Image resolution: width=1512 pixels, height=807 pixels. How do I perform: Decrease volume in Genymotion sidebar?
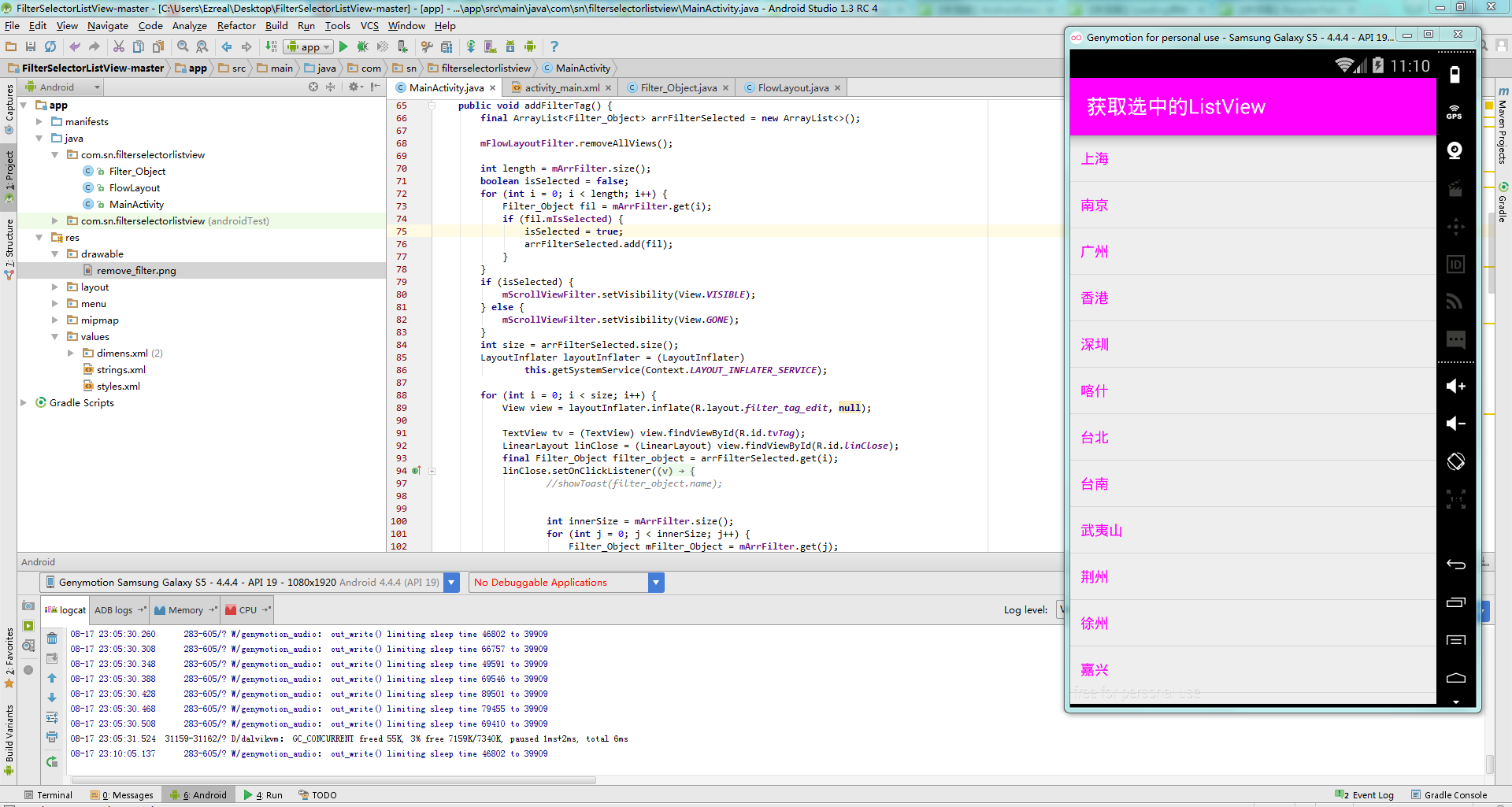tap(1455, 424)
